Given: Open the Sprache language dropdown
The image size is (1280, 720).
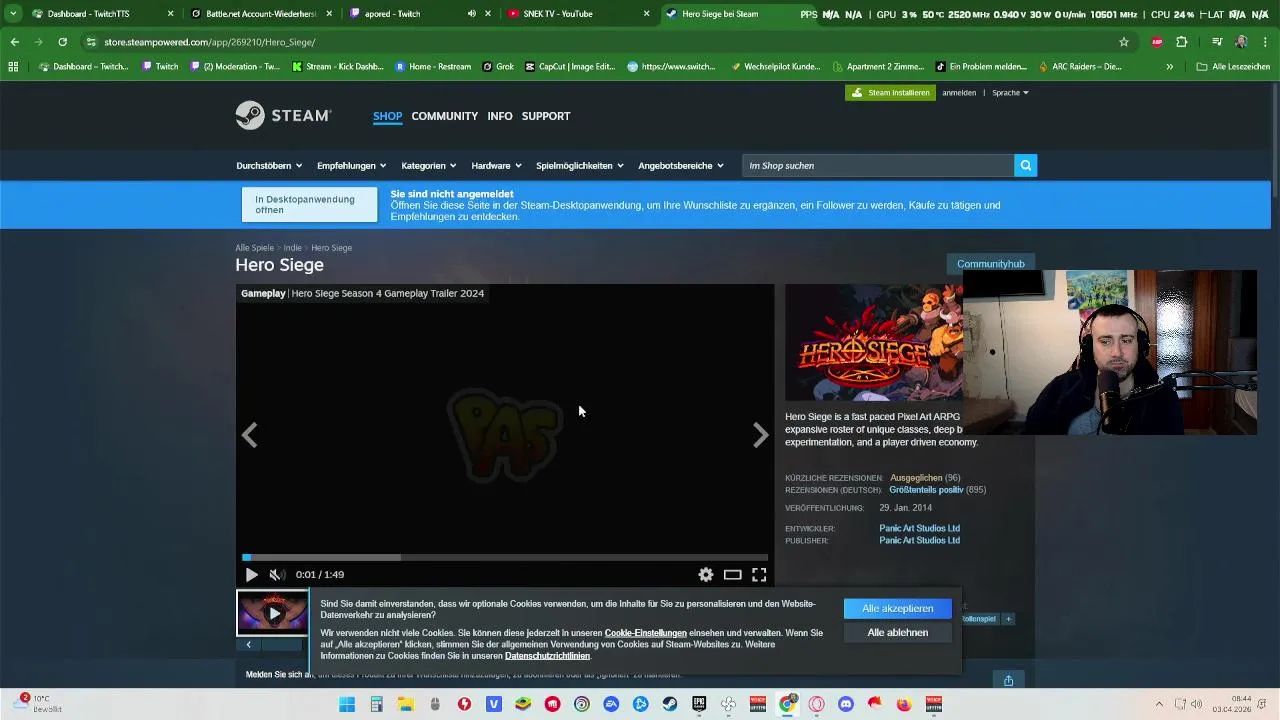Looking at the screenshot, I should click(1010, 93).
